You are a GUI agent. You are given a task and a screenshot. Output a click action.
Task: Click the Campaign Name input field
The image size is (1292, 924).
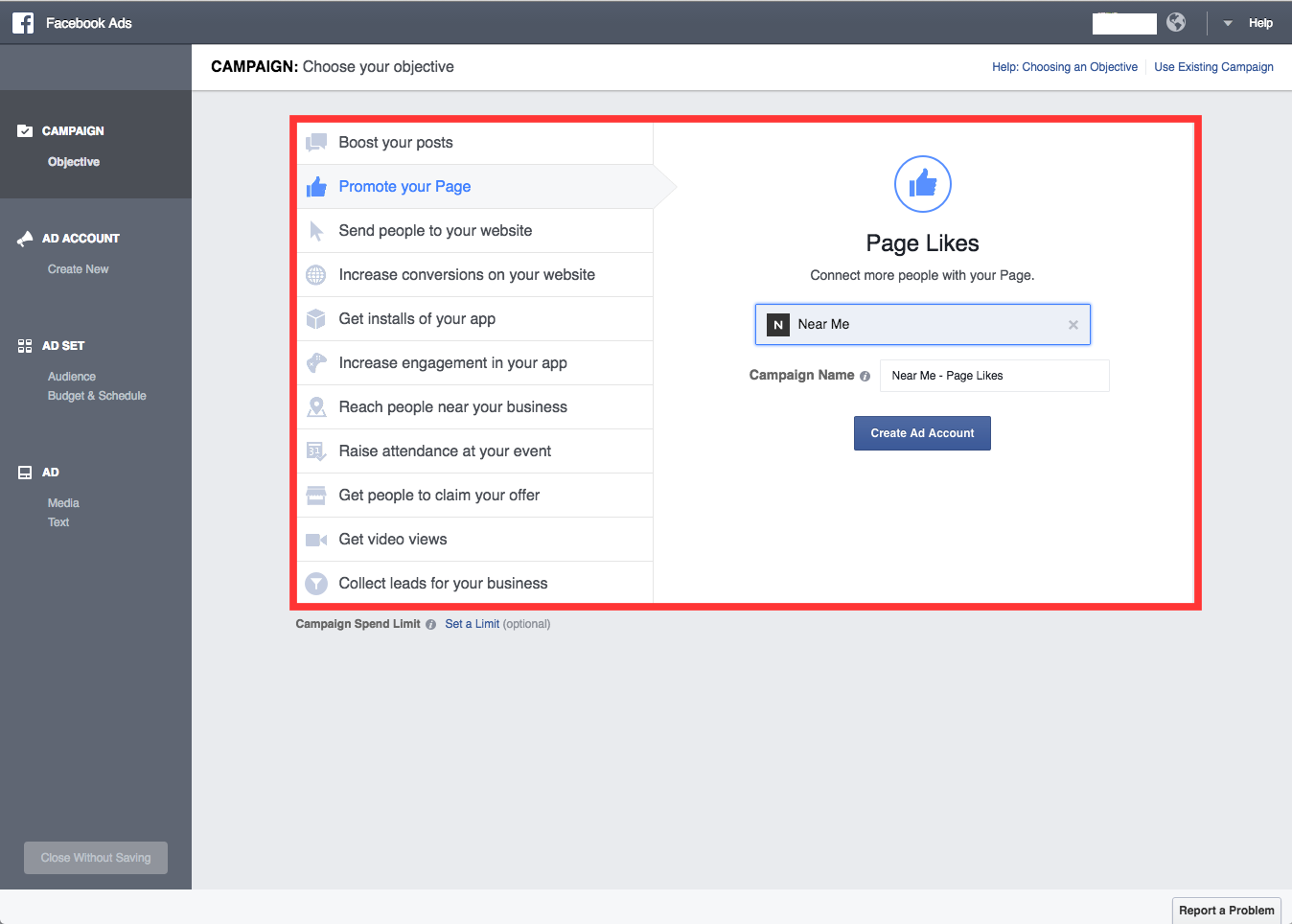995,376
